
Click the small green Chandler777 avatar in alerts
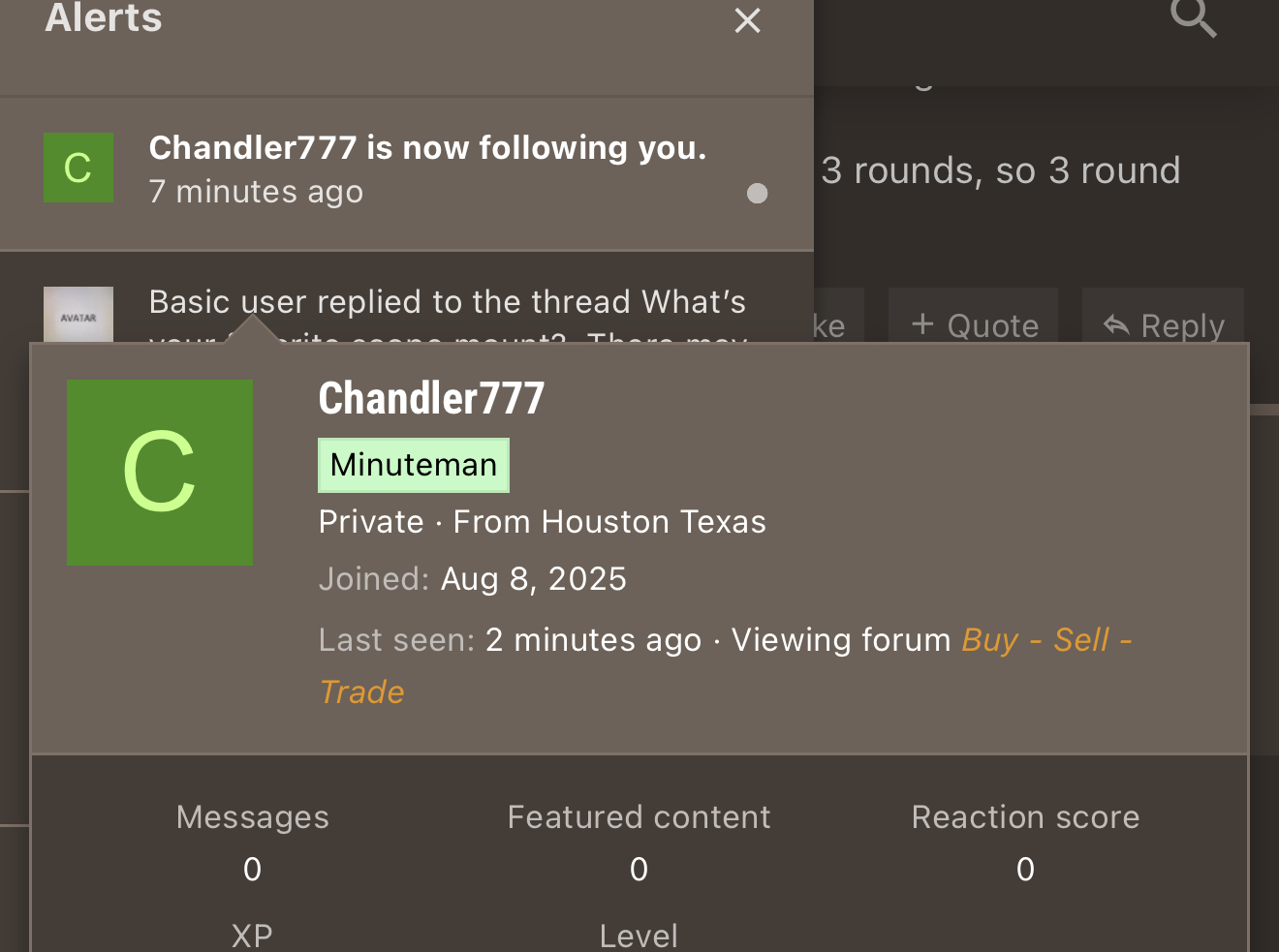coord(78,168)
